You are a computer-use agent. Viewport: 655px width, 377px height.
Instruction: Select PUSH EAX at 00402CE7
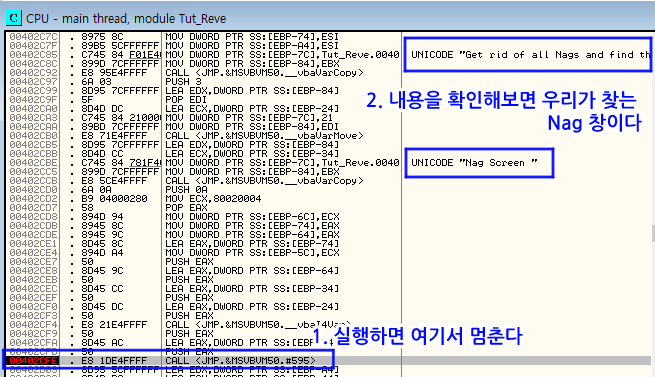click(189, 262)
